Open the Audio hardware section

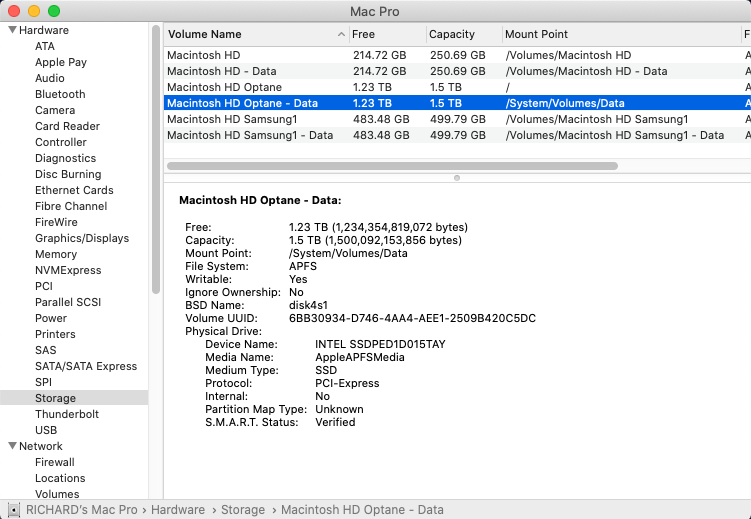point(50,78)
